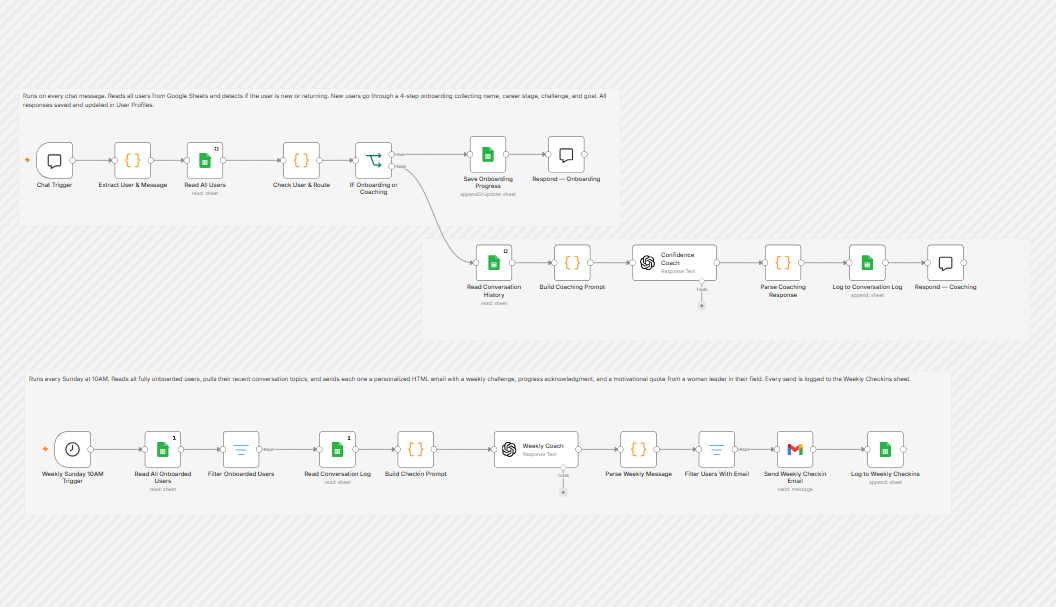
Task: Open the Build Checkin Prompt code node
Action: click(416, 449)
